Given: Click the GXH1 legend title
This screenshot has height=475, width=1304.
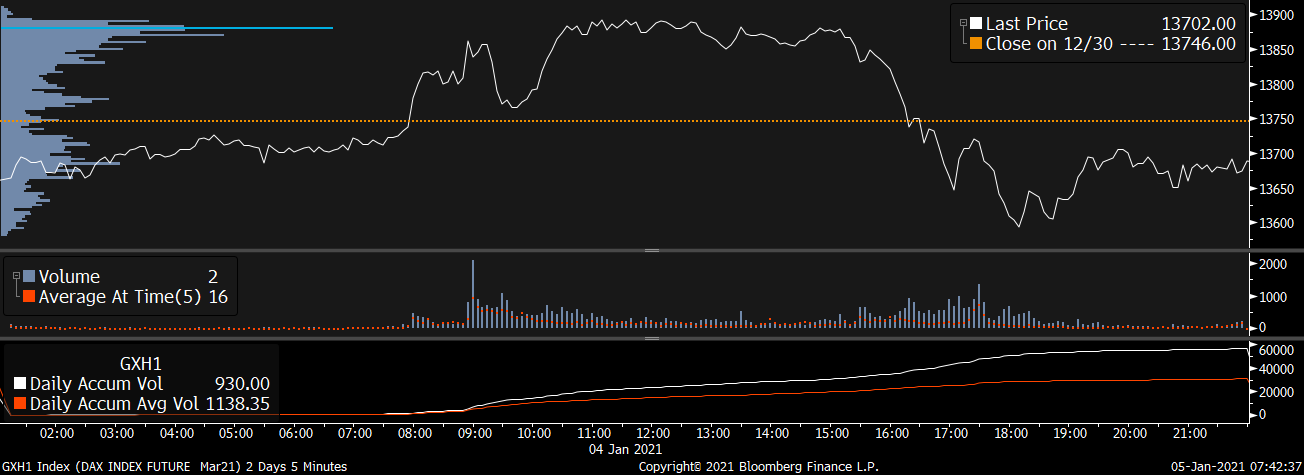Looking at the screenshot, I should tap(140, 362).
